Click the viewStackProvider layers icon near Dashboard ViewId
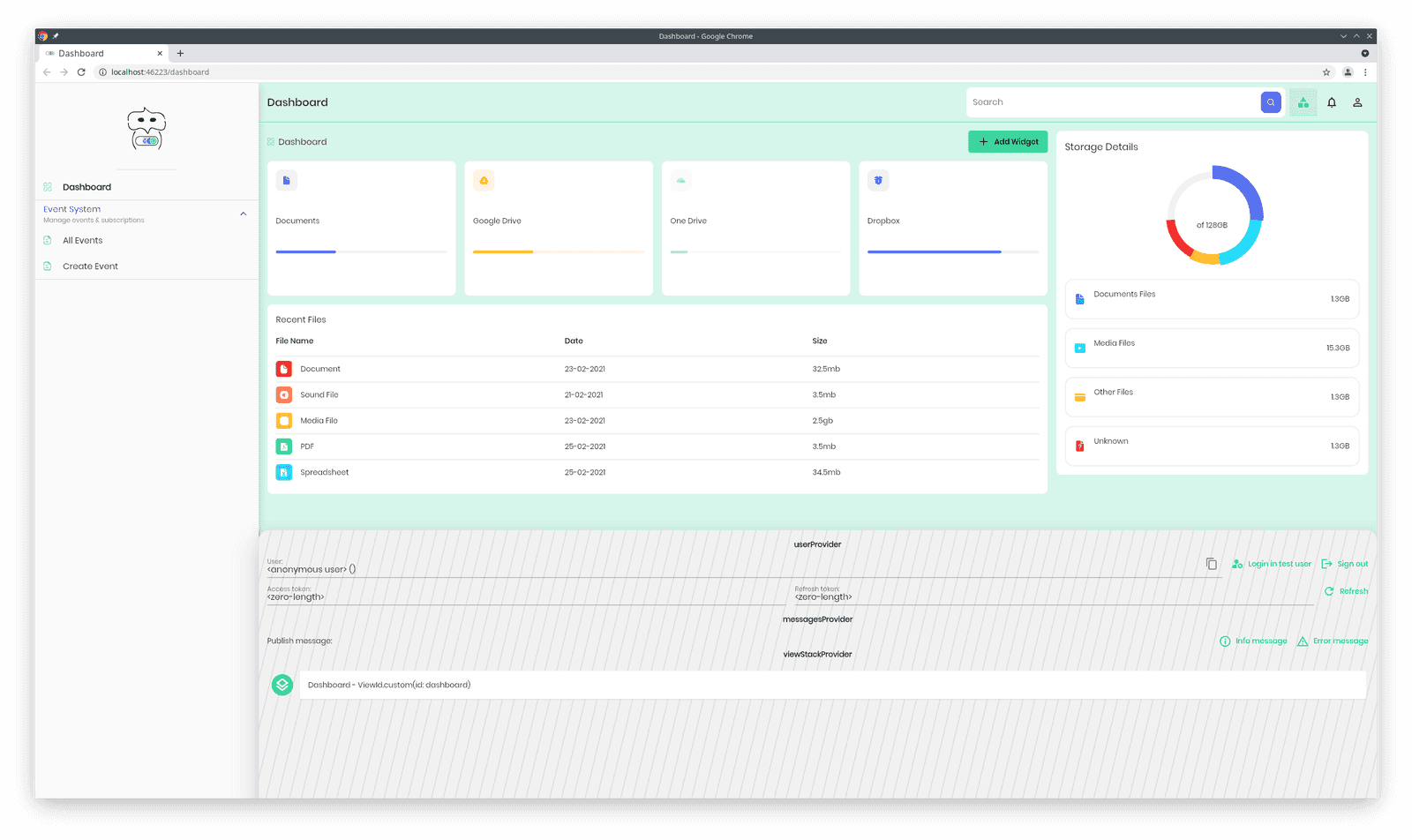Viewport: 1412px width, 840px height. (282, 684)
